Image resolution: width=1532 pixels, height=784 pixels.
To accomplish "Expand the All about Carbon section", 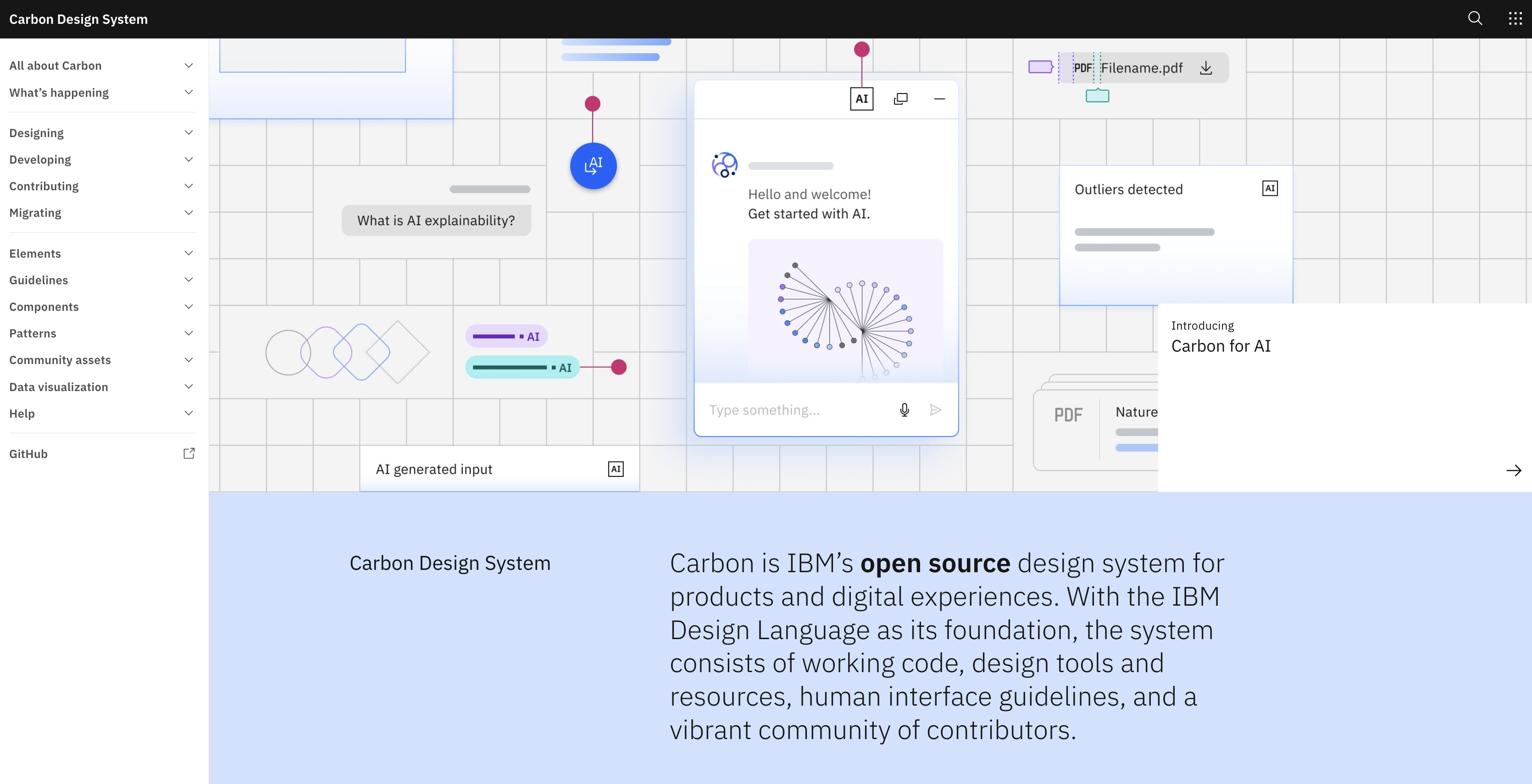I will pos(102,66).
